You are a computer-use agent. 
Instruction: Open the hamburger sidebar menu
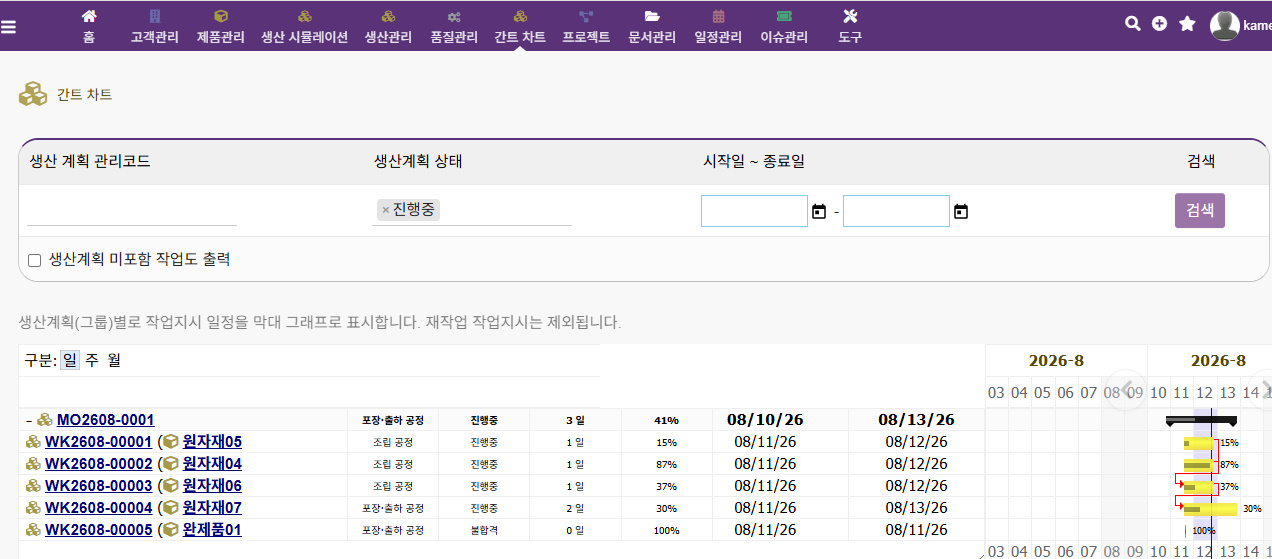click(9, 27)
